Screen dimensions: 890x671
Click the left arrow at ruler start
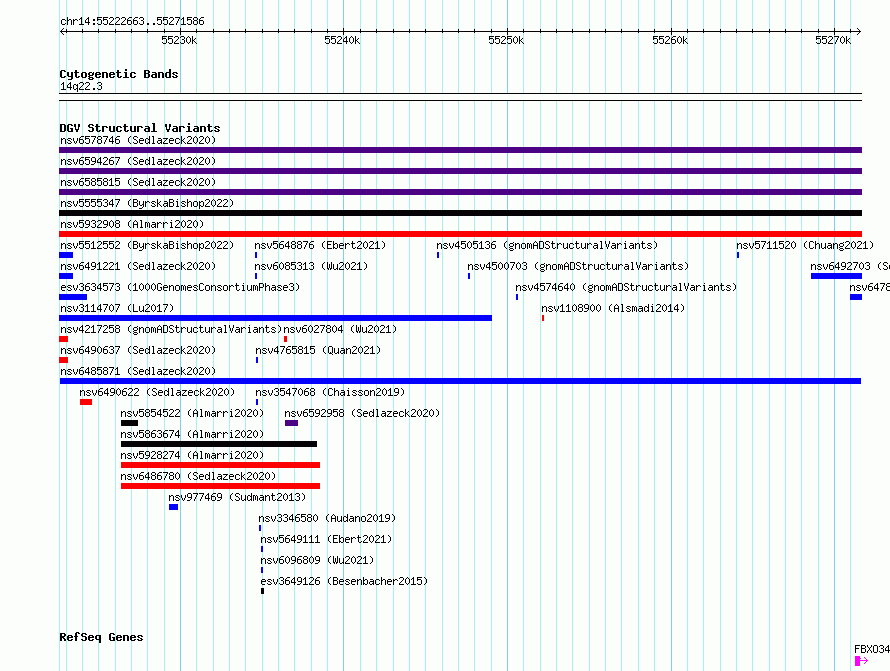[x=62, y=31]
